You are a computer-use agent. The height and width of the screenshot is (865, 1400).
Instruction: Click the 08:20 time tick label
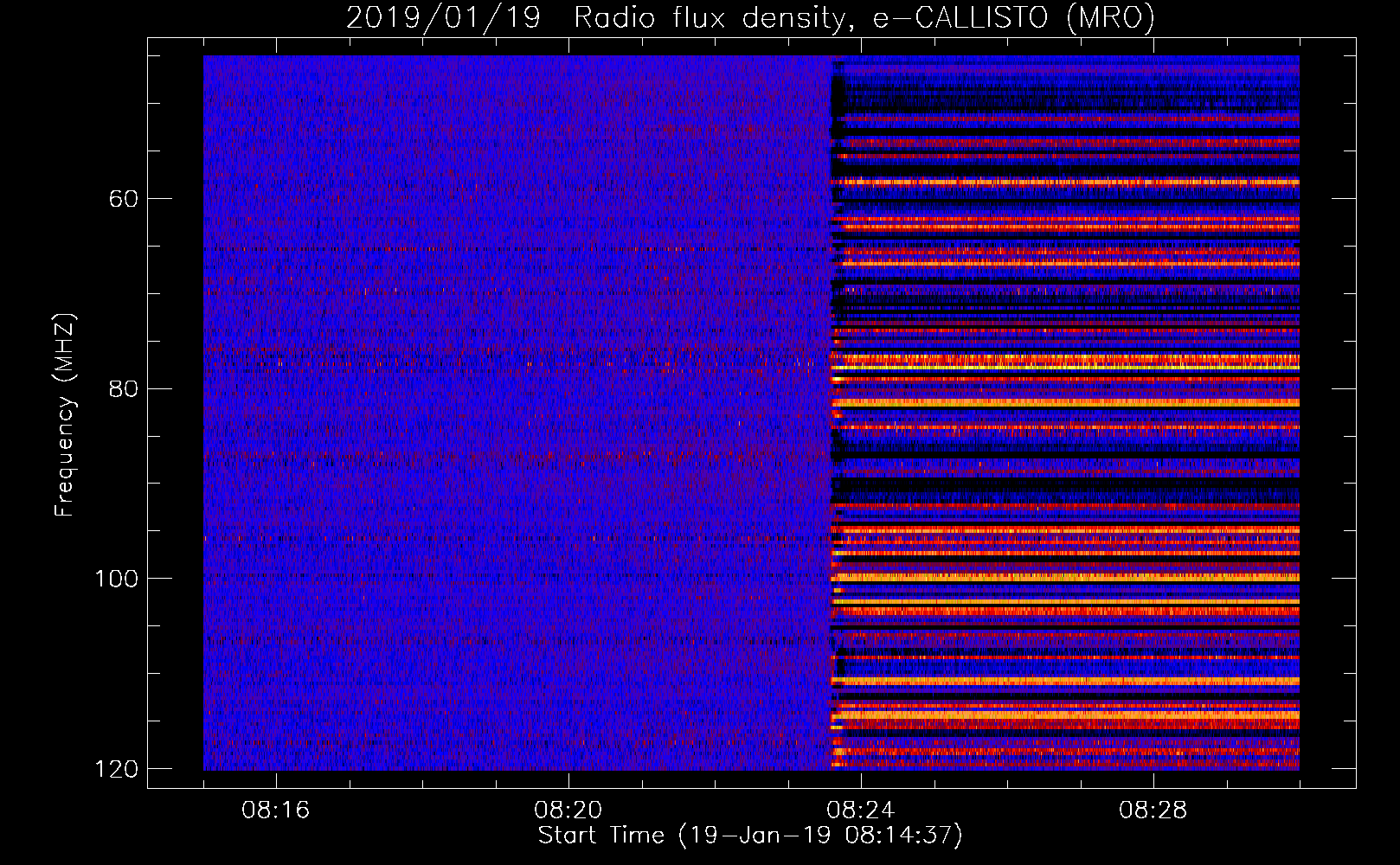tap(568, 811)
